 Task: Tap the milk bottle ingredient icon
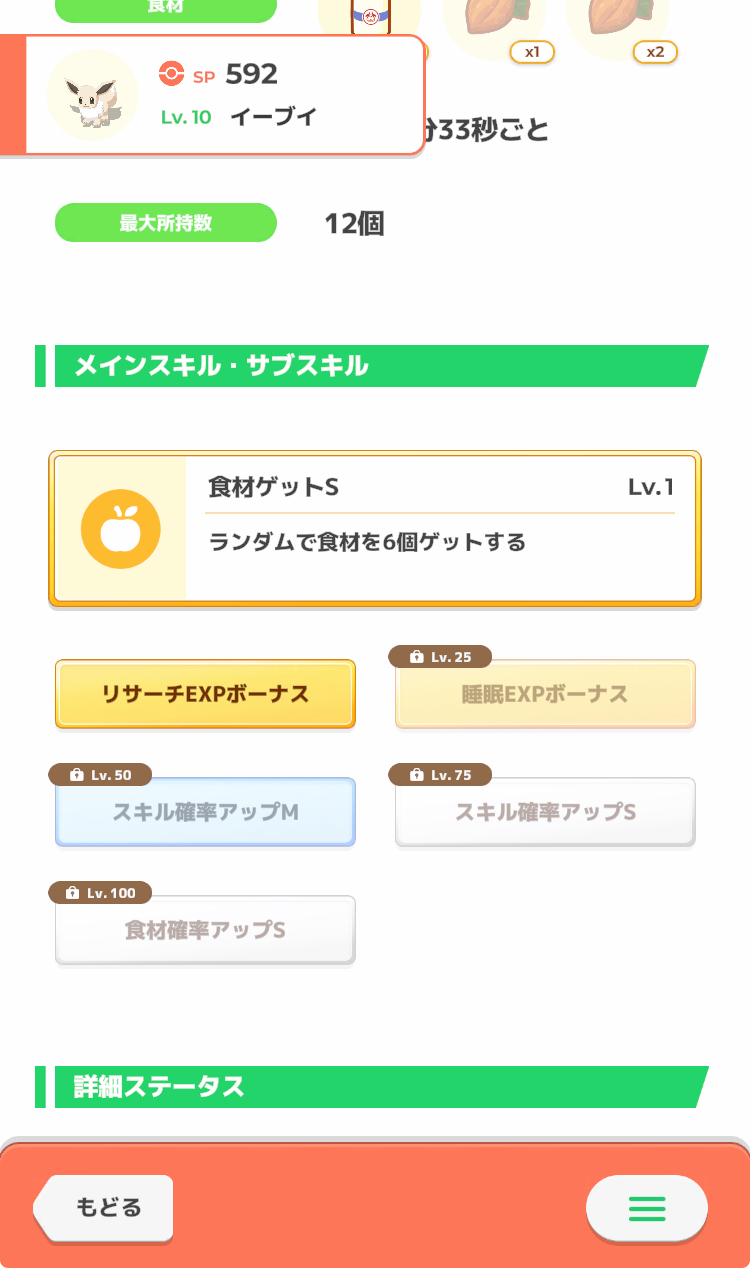coord(370,20)
